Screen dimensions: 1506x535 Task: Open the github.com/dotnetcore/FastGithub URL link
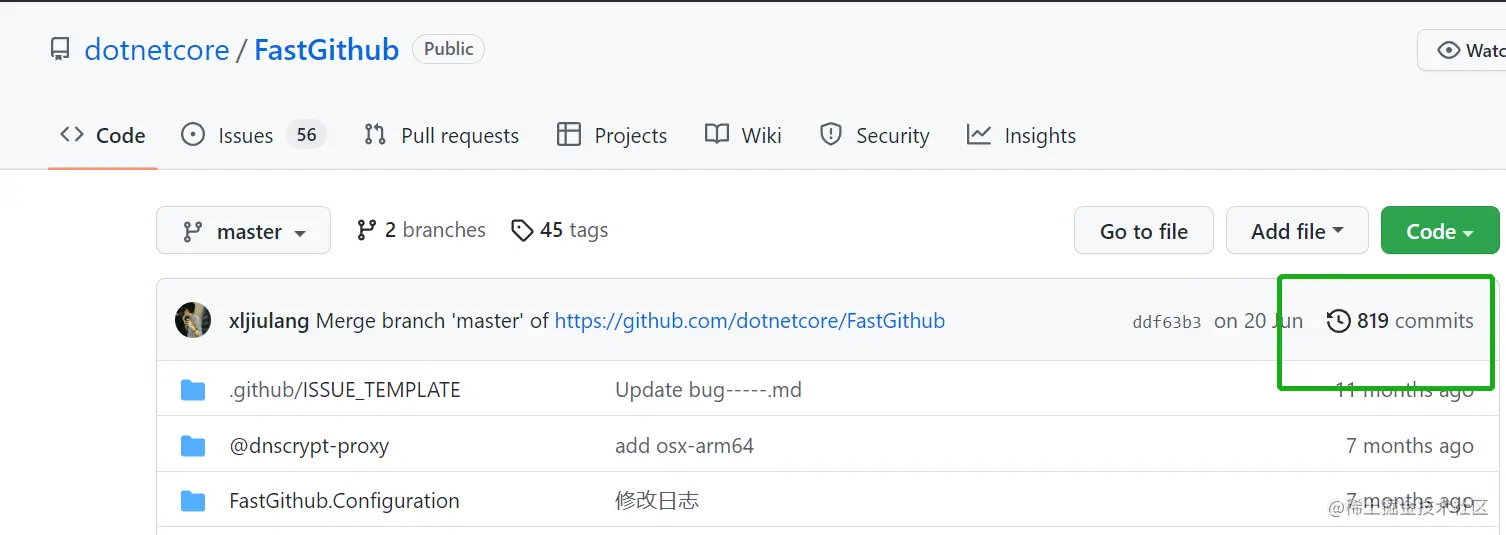click(x=750, y=321)
